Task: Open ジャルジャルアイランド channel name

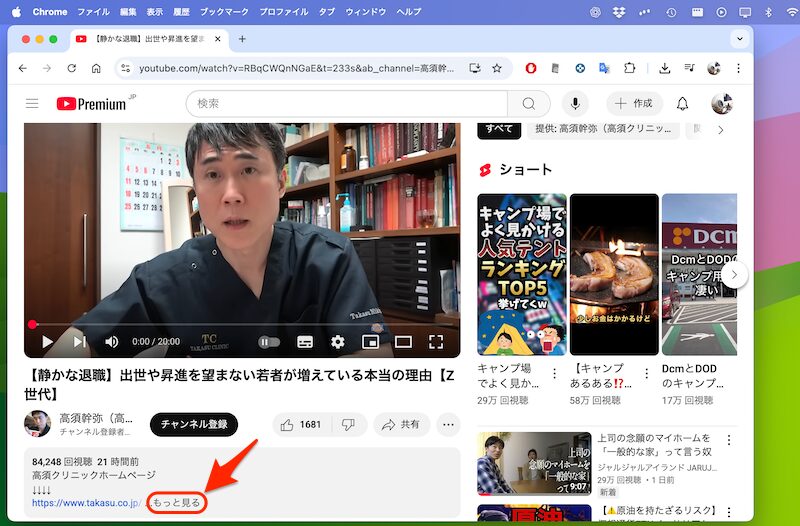Action: [657, 467]
